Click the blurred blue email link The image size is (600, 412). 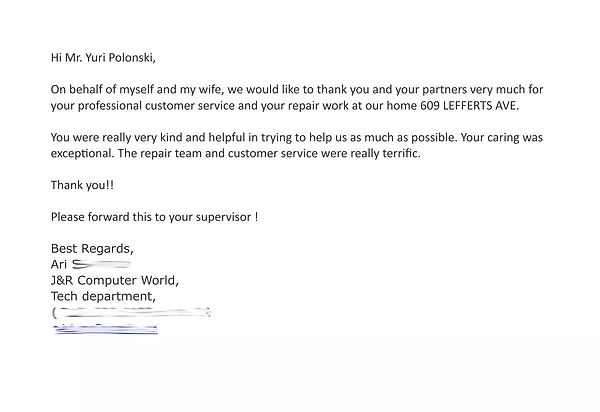[105, 329]
